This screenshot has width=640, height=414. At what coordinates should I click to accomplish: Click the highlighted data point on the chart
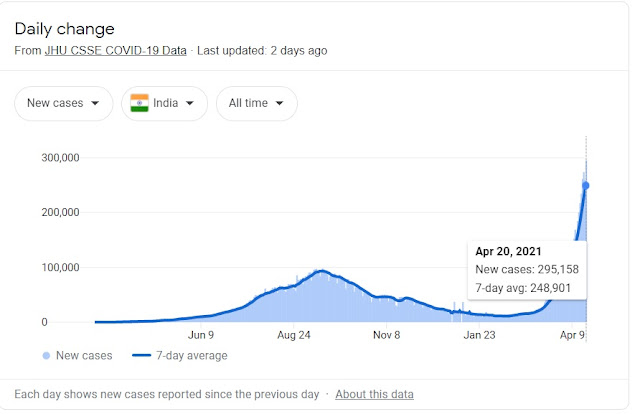click(x=585, y=186)
